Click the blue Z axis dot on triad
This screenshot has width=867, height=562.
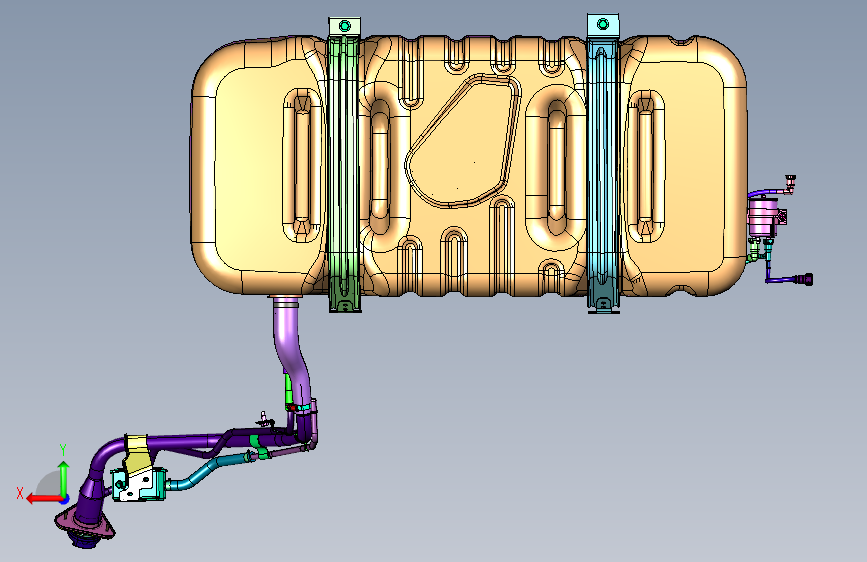(66, 499)
